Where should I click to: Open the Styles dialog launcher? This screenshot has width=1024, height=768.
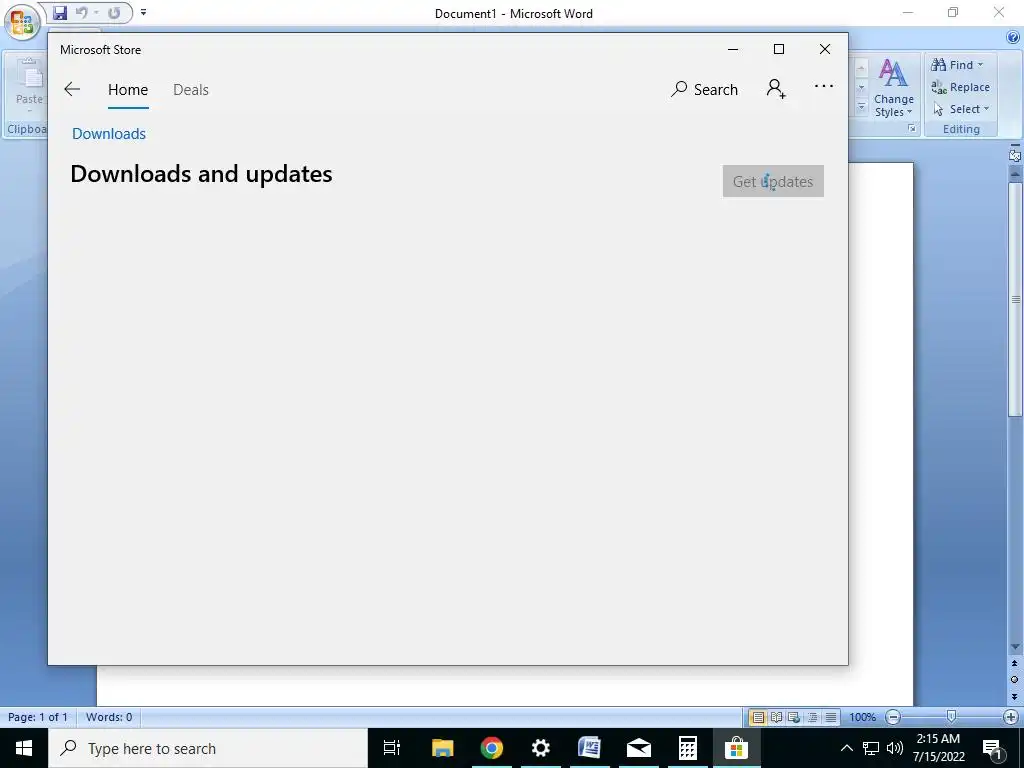coord(912,129)
